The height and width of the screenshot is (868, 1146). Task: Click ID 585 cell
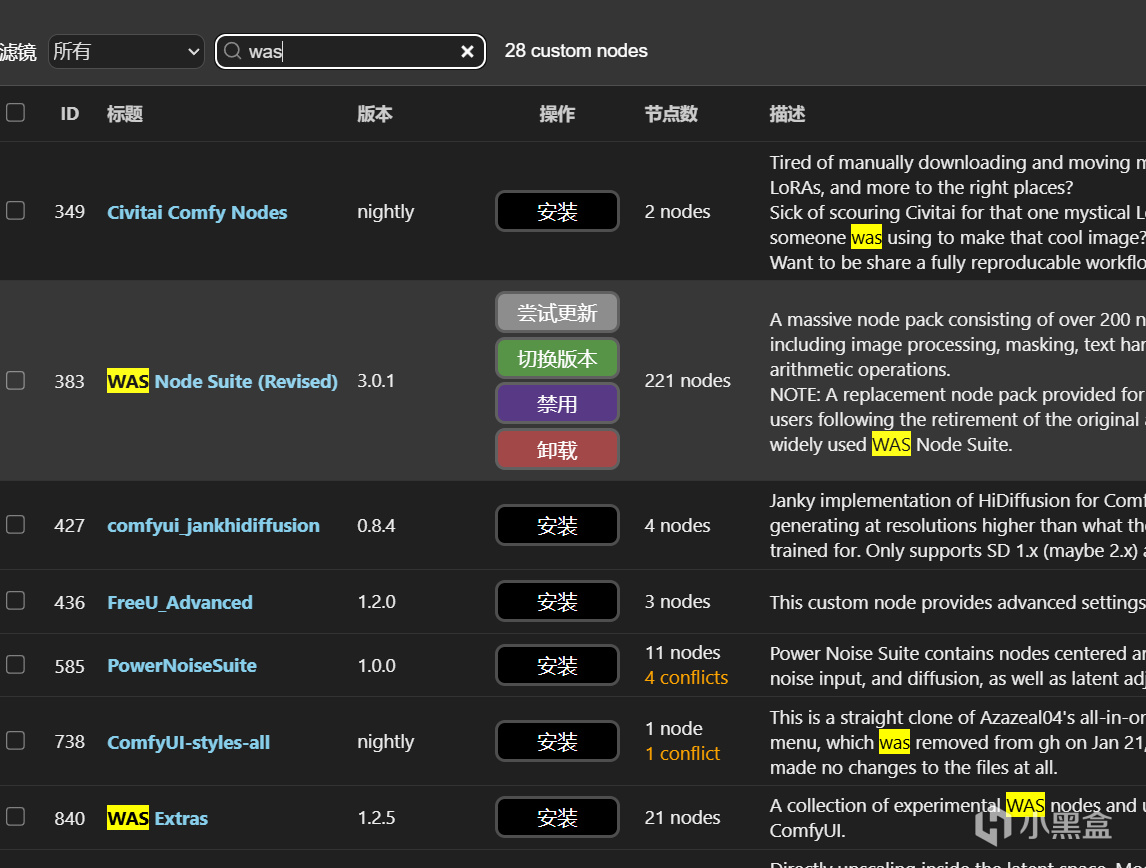click(x=69, y=666)
